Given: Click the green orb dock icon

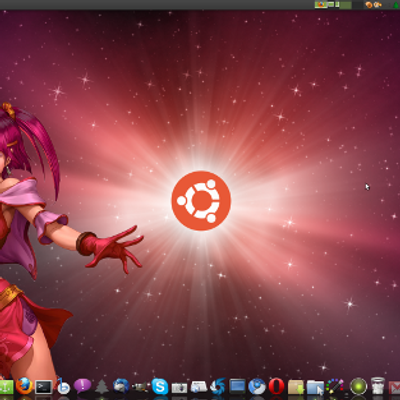Looking at the screenshot, I should pyautogui.click(x=358, y=387).
